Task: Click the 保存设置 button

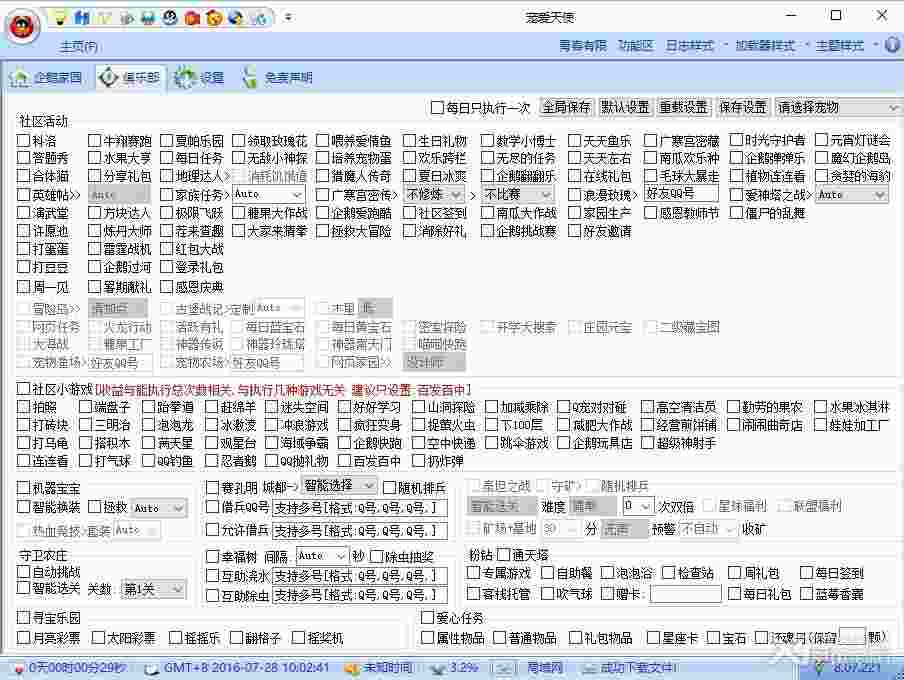Action: click(743, 107)
